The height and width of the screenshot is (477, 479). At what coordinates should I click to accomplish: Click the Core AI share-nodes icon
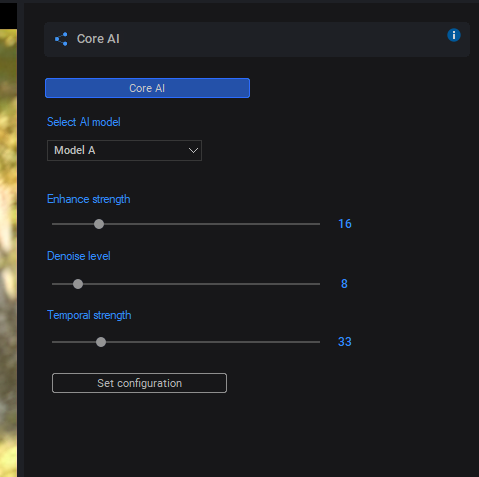coord(61,39)
